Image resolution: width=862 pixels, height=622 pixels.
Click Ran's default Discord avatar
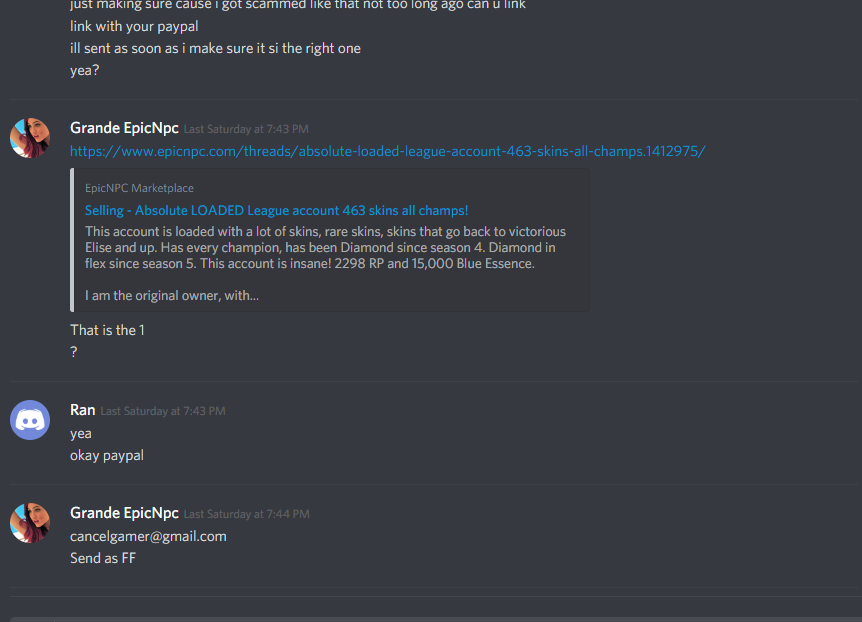click(30, 420)
